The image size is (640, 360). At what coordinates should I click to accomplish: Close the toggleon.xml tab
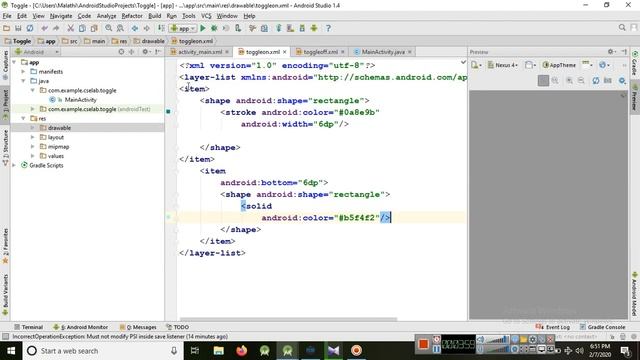pos(284,52)
